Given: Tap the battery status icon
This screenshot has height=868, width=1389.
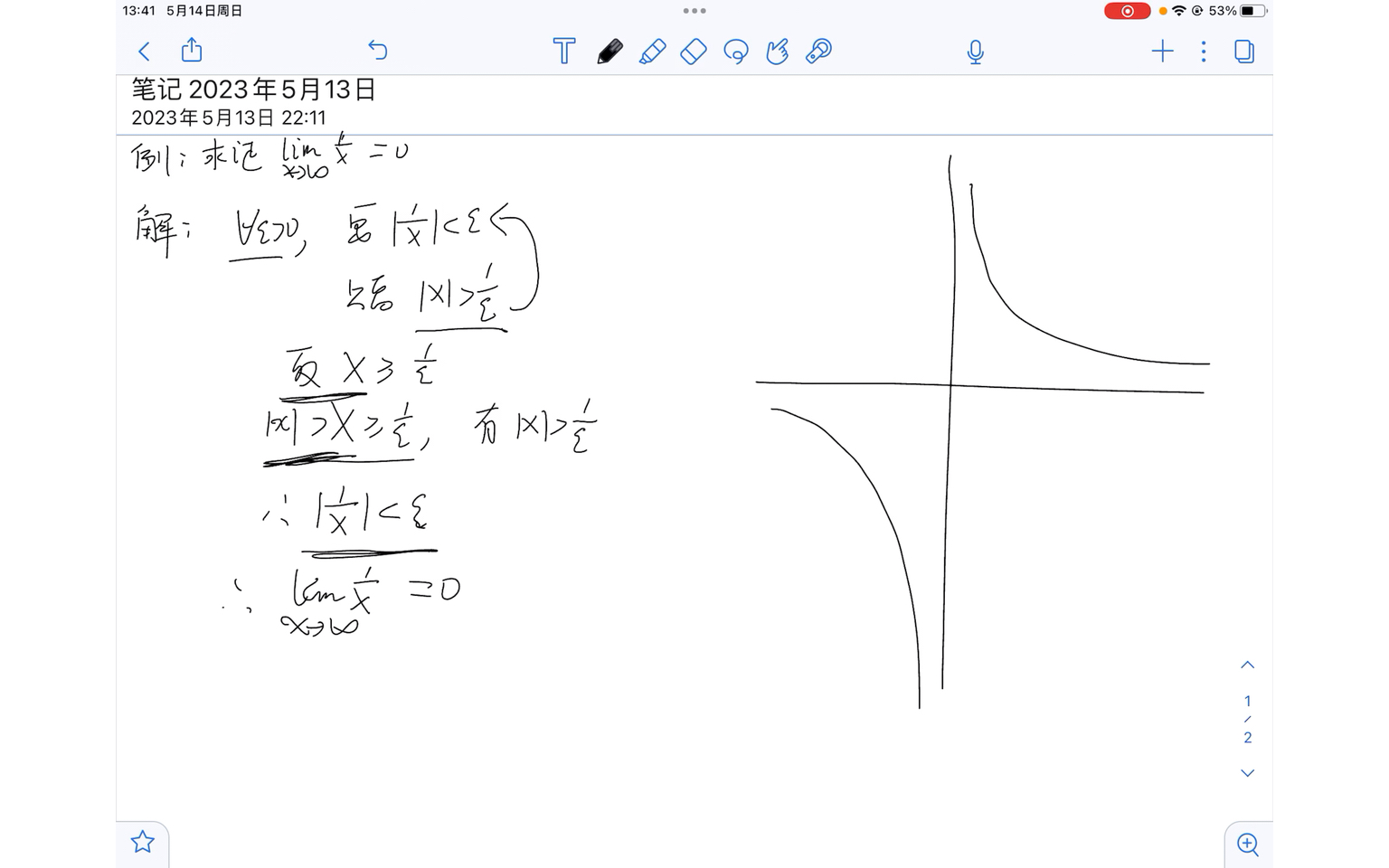Looking at the screenshot, I should (1253, 11).
